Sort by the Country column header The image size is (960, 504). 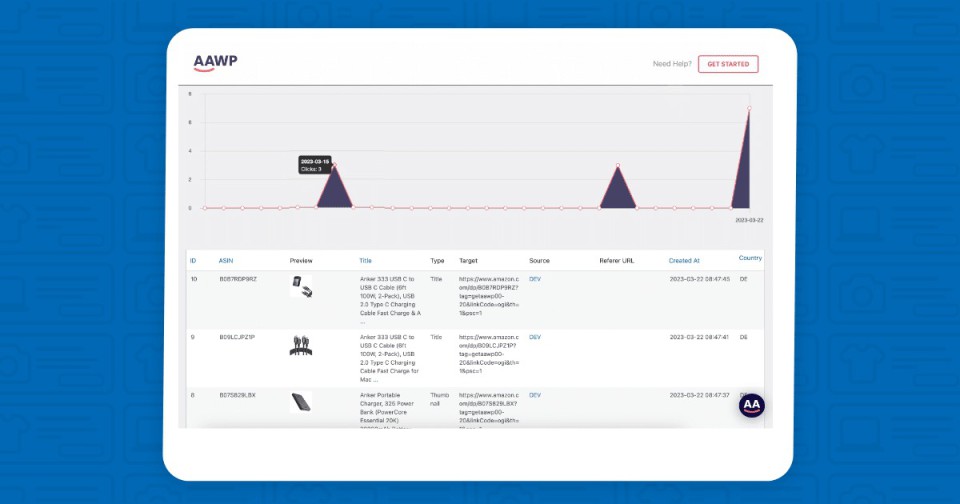[750, 258]
